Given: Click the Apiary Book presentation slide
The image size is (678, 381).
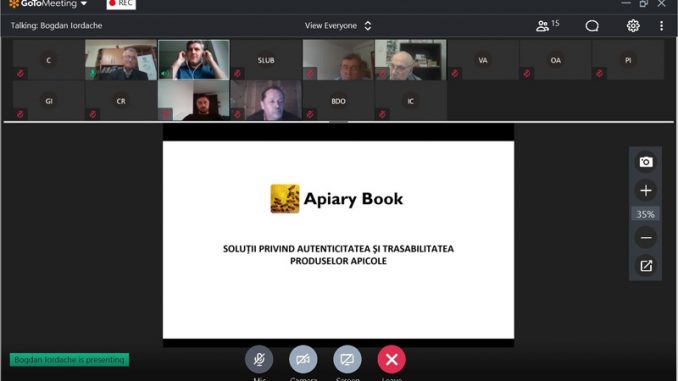Looking at the screenshot, I should coord(338,240).
